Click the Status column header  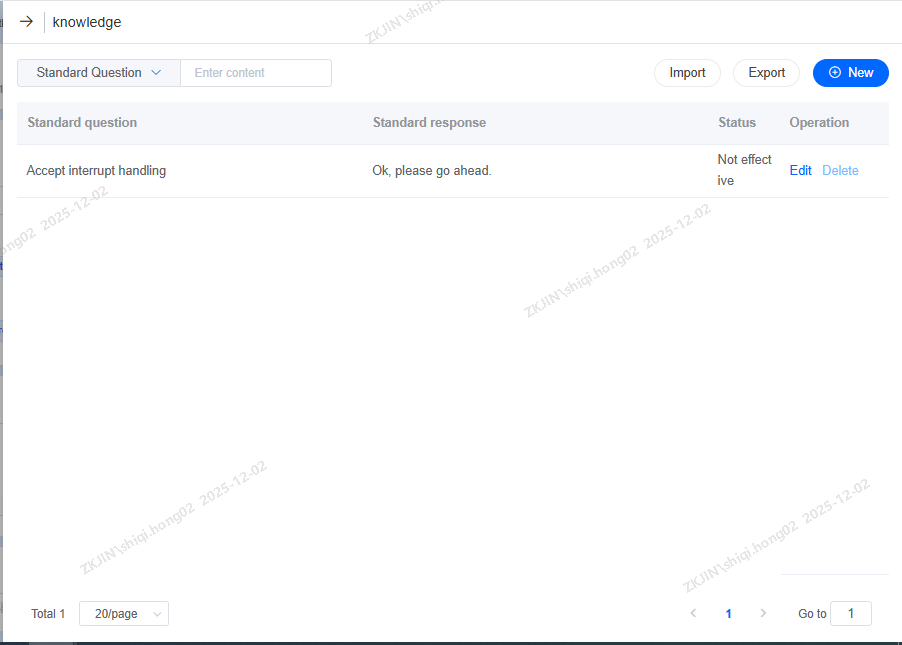737,123
